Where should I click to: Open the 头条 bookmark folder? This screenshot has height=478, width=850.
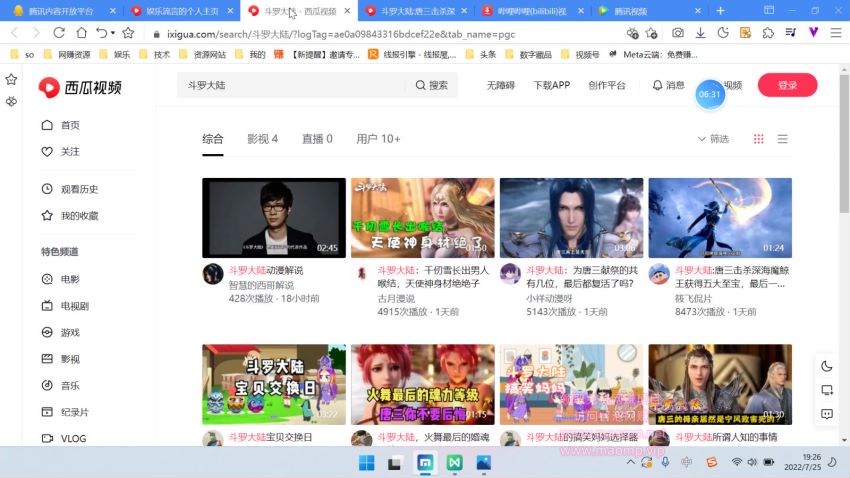tap(481, 54)
